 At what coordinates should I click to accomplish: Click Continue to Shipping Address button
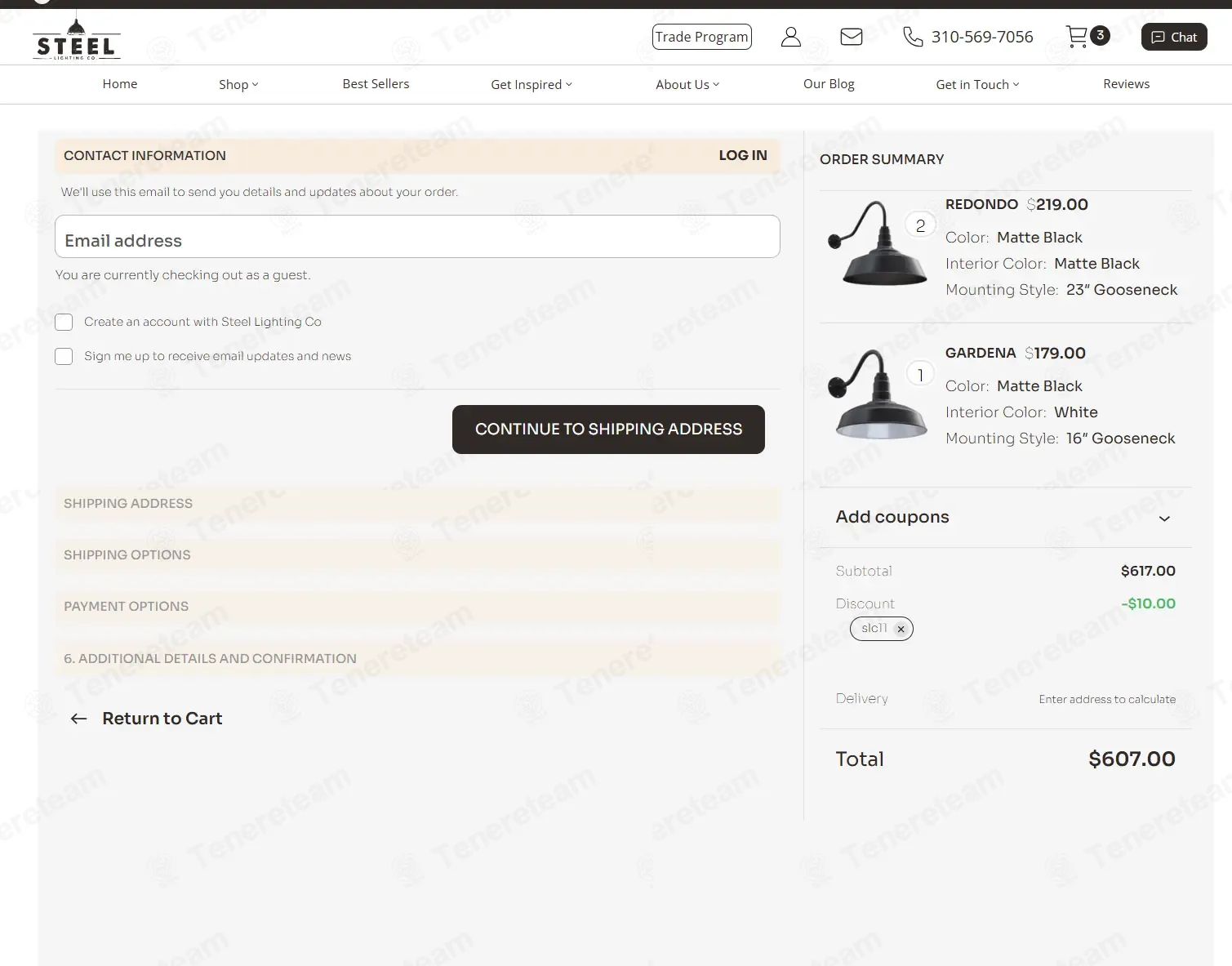(x=608, y=430)
